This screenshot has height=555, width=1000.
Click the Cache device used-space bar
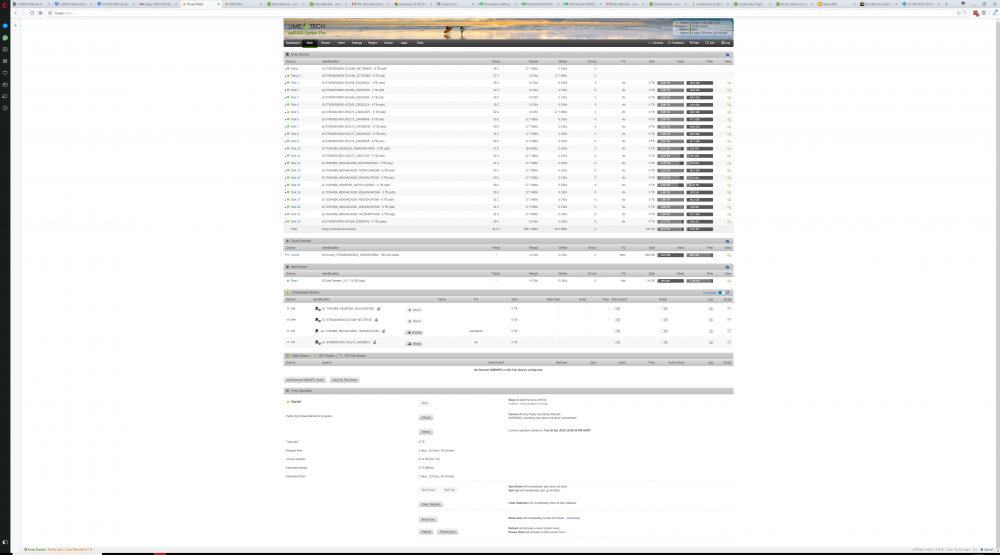(670, 255)
